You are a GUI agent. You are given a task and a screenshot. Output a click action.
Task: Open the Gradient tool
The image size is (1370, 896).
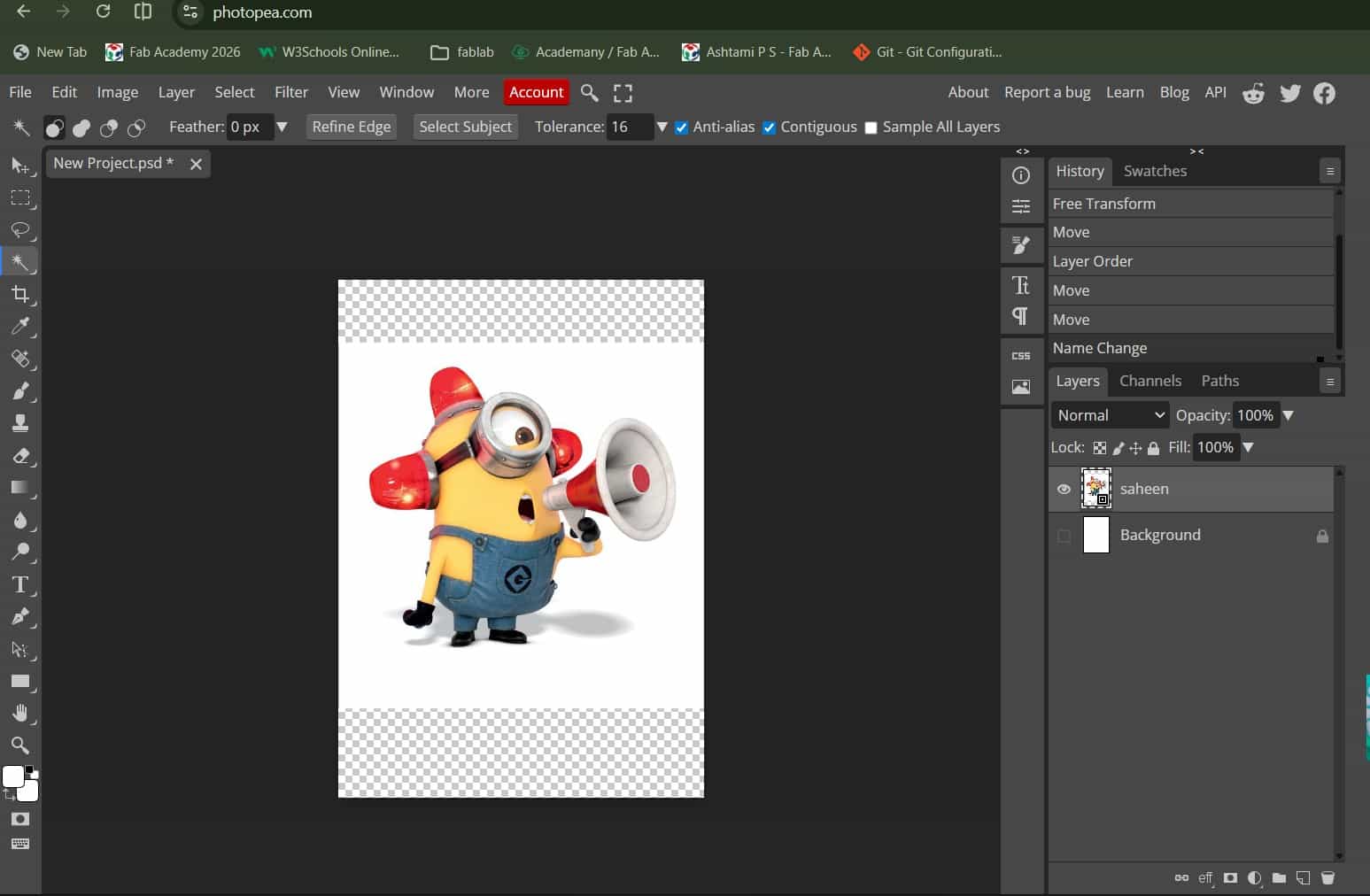(19, 488)
